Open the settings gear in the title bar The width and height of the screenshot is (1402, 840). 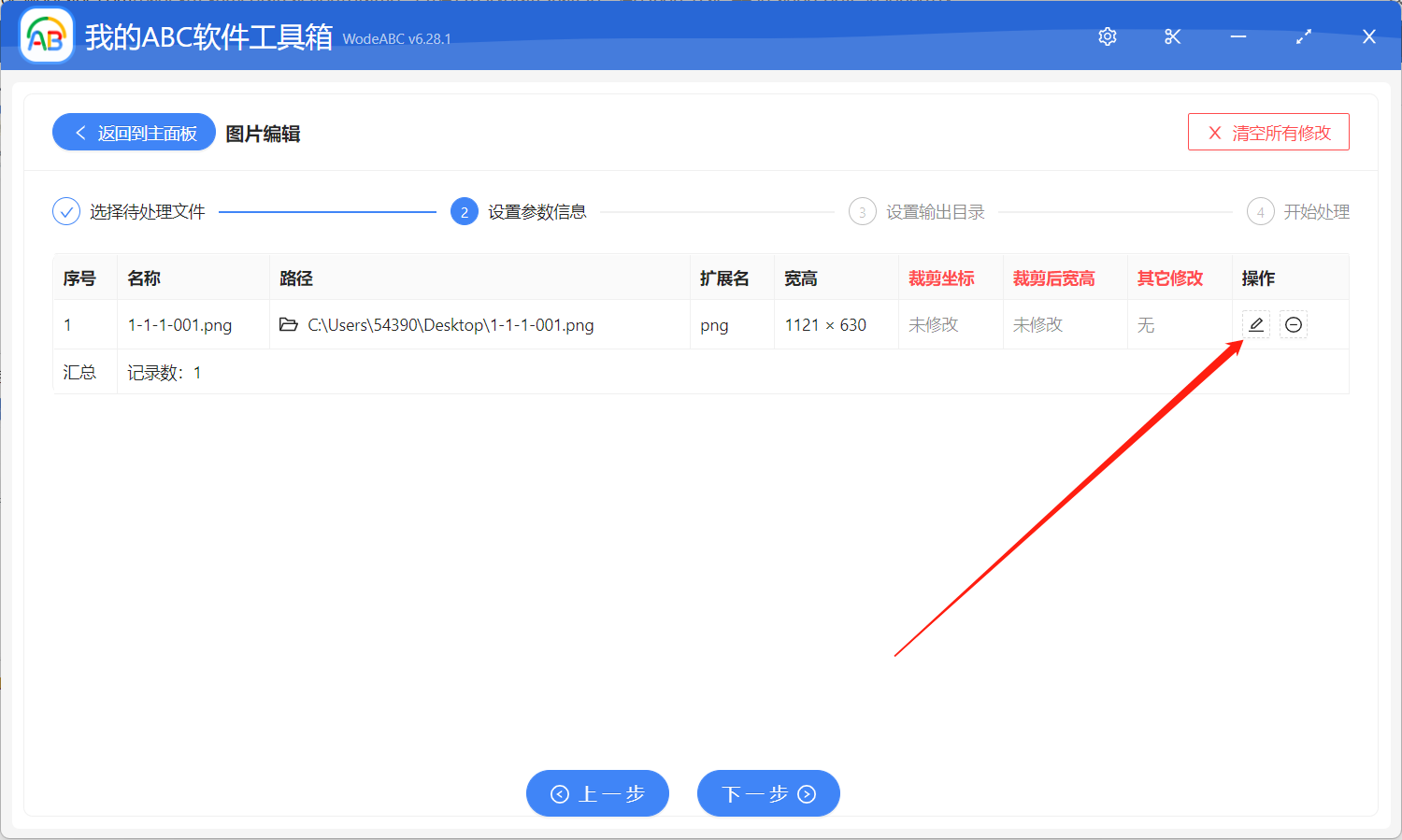coord(1107,36)
